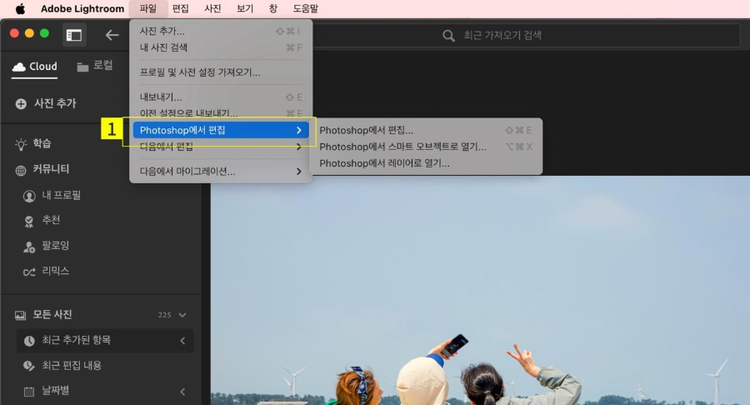Choose 사진 추가... menu item
The height and width of the screenshot is (405, 750).
pyautogui.click(x=221, y=31)
